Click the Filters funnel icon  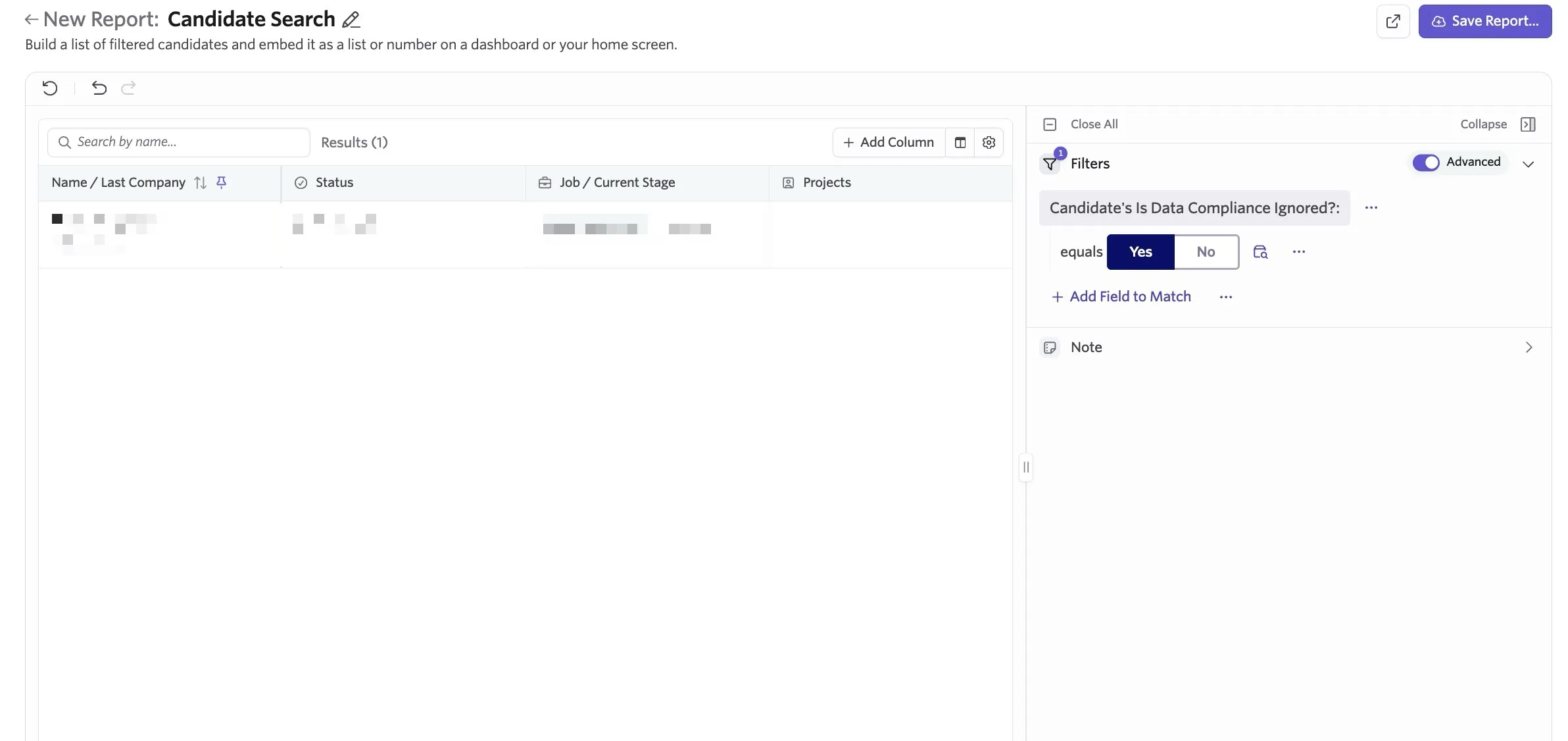coord(1050,164)
